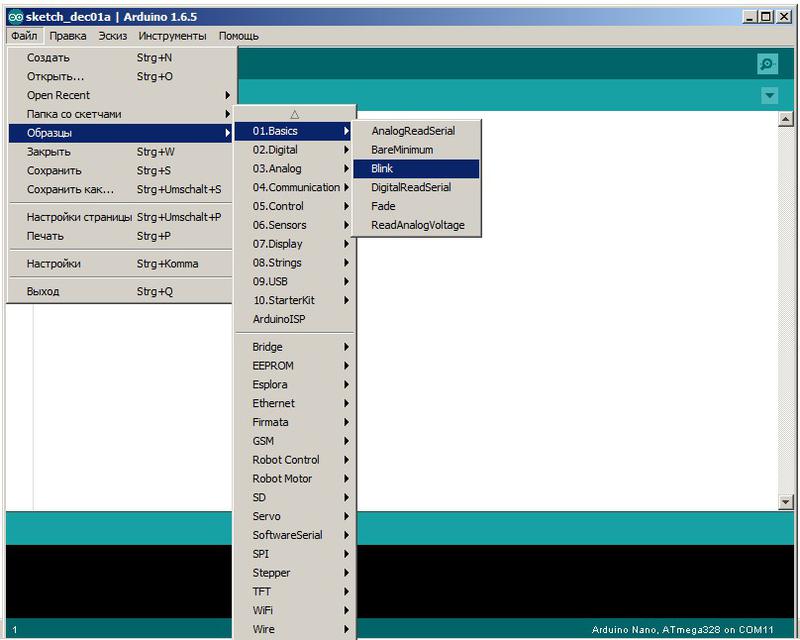This screenshot has height=640, width=800.
Task: Click the scroll-up triangle atop examples list
Action: (294, 114)
